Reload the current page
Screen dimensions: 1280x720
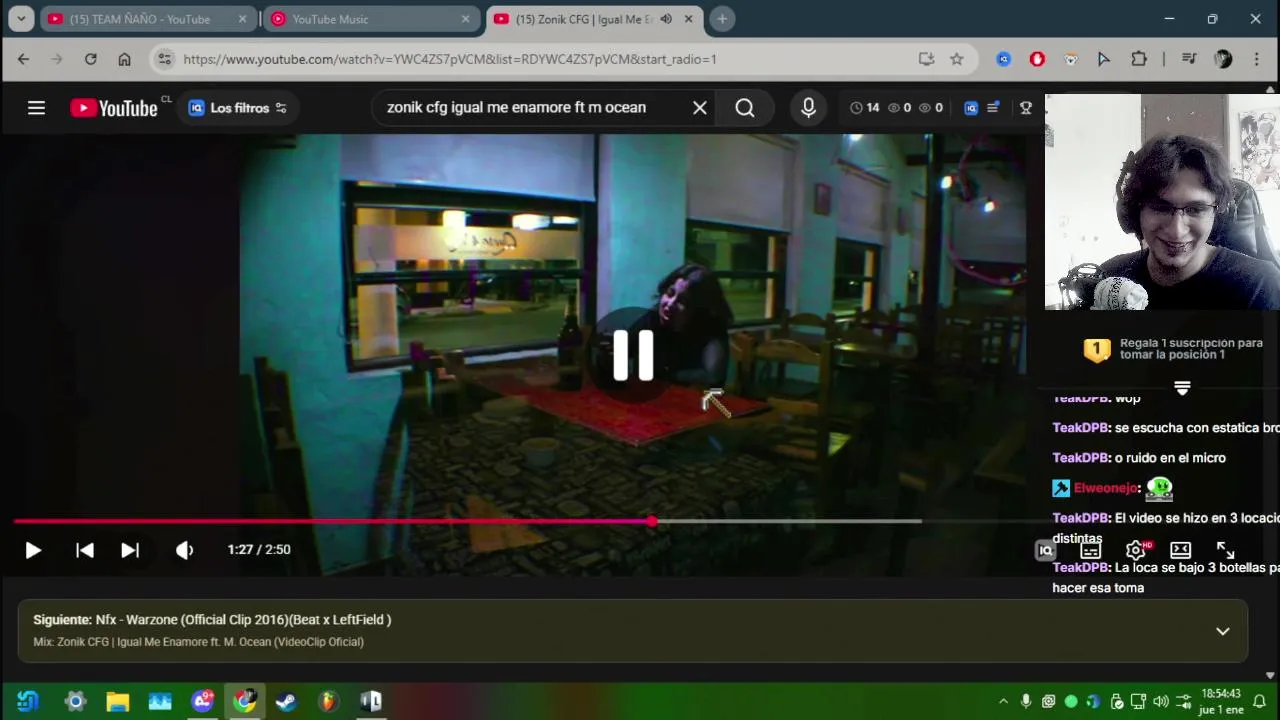[90, 59]
